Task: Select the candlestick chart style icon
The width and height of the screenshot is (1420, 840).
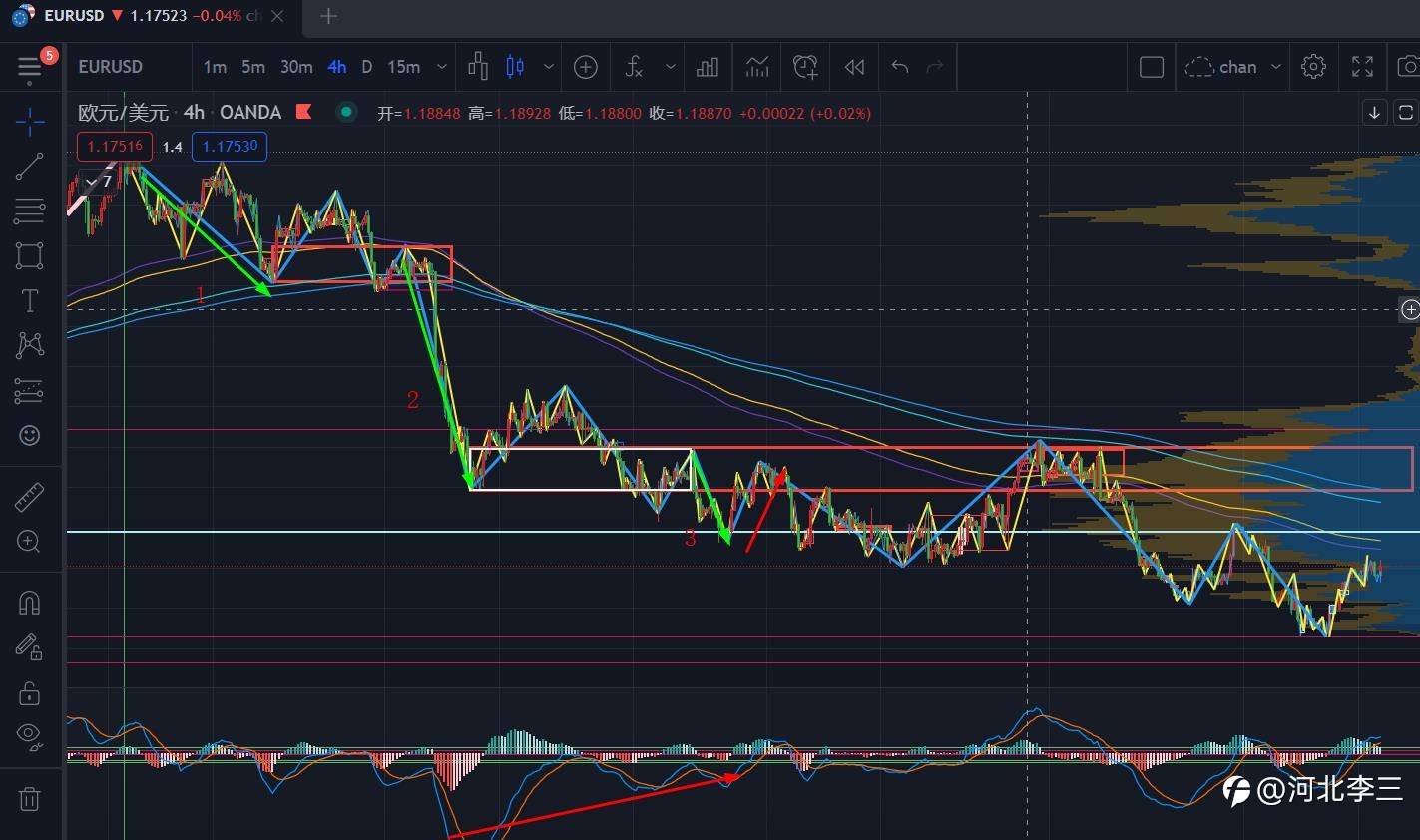Action: click(515, 67)
